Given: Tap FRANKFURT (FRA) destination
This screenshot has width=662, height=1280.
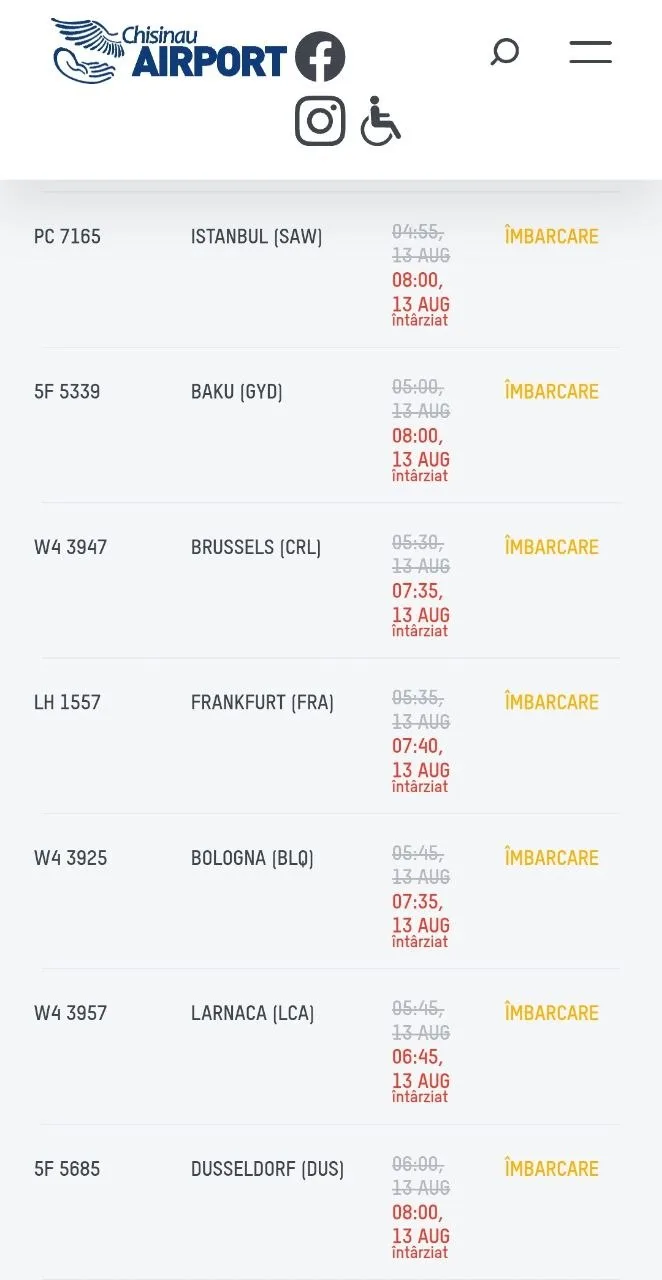Looking at the screenshot, I should [262, 702].
